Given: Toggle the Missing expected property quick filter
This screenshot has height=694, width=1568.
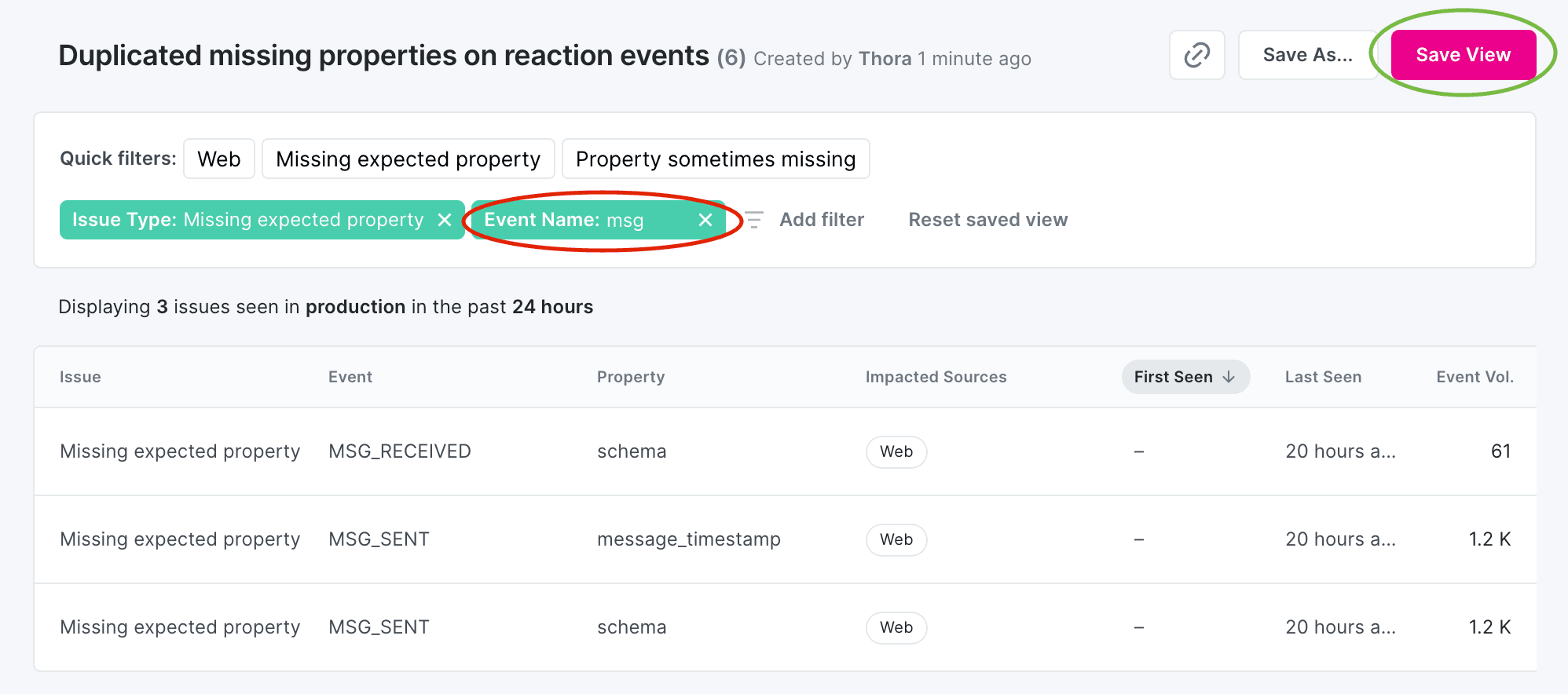Looking at the screenshot, I should coord(408,159).
